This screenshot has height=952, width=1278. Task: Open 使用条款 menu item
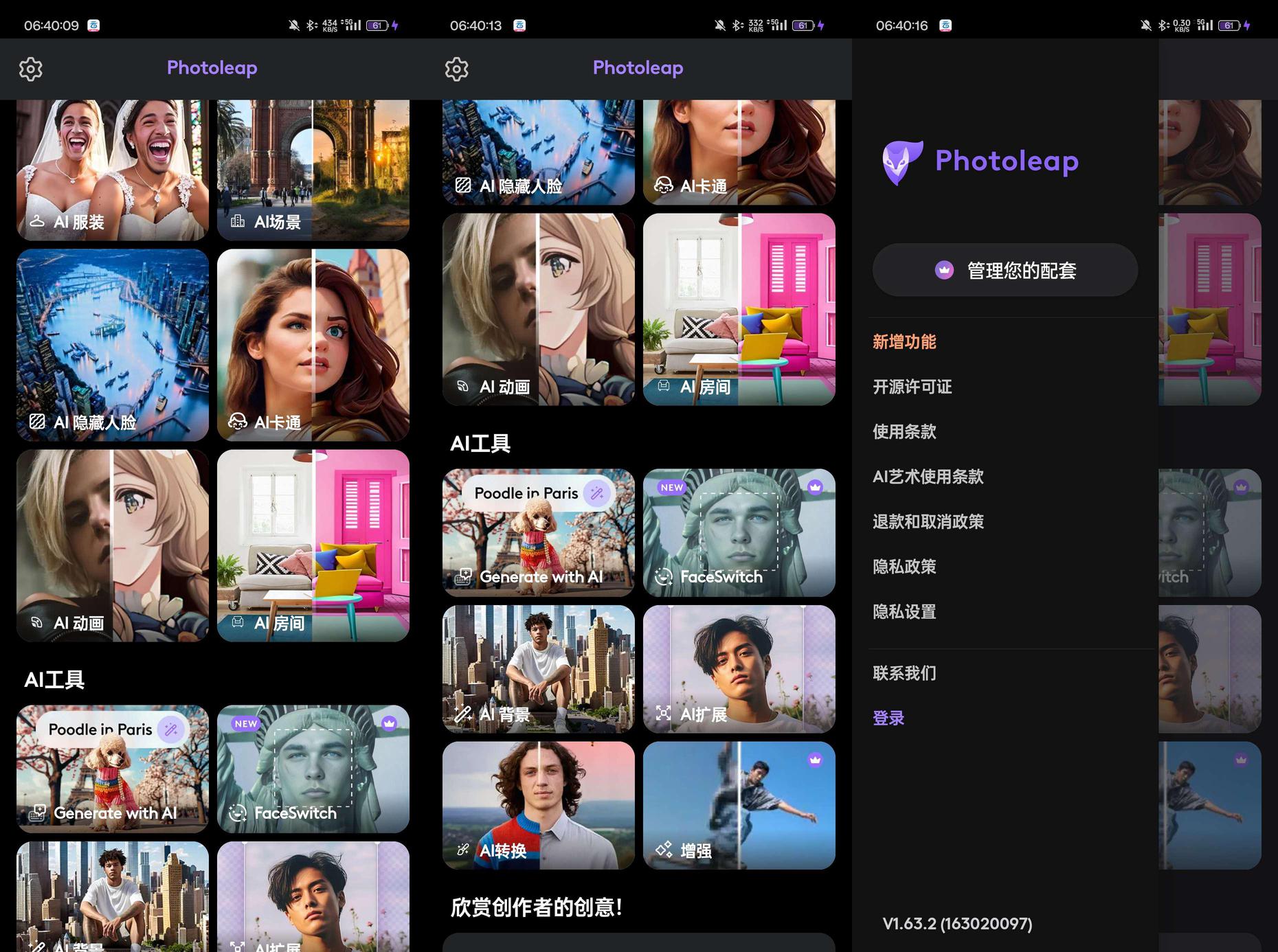click(x=904, y=431)
